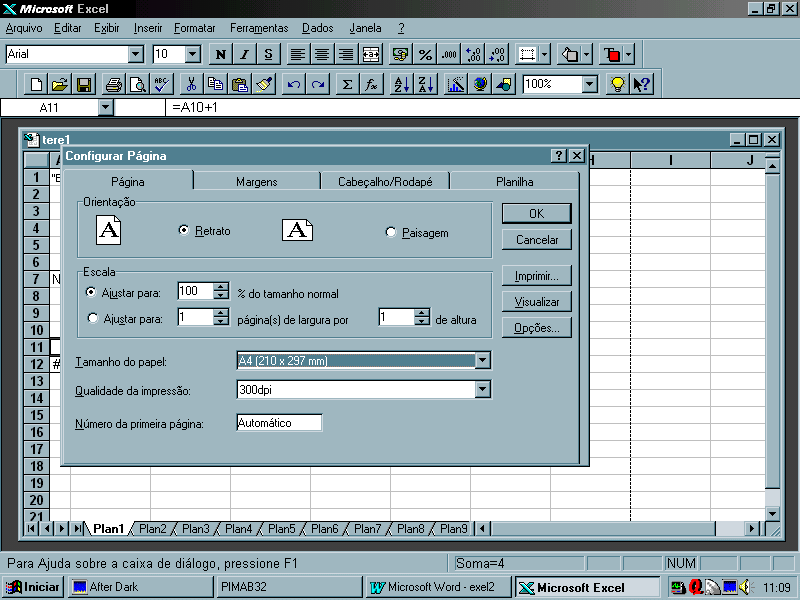Open the borders style dropdown arrow
The height and width of the screenshot is (600, 800).
(545, 54)
